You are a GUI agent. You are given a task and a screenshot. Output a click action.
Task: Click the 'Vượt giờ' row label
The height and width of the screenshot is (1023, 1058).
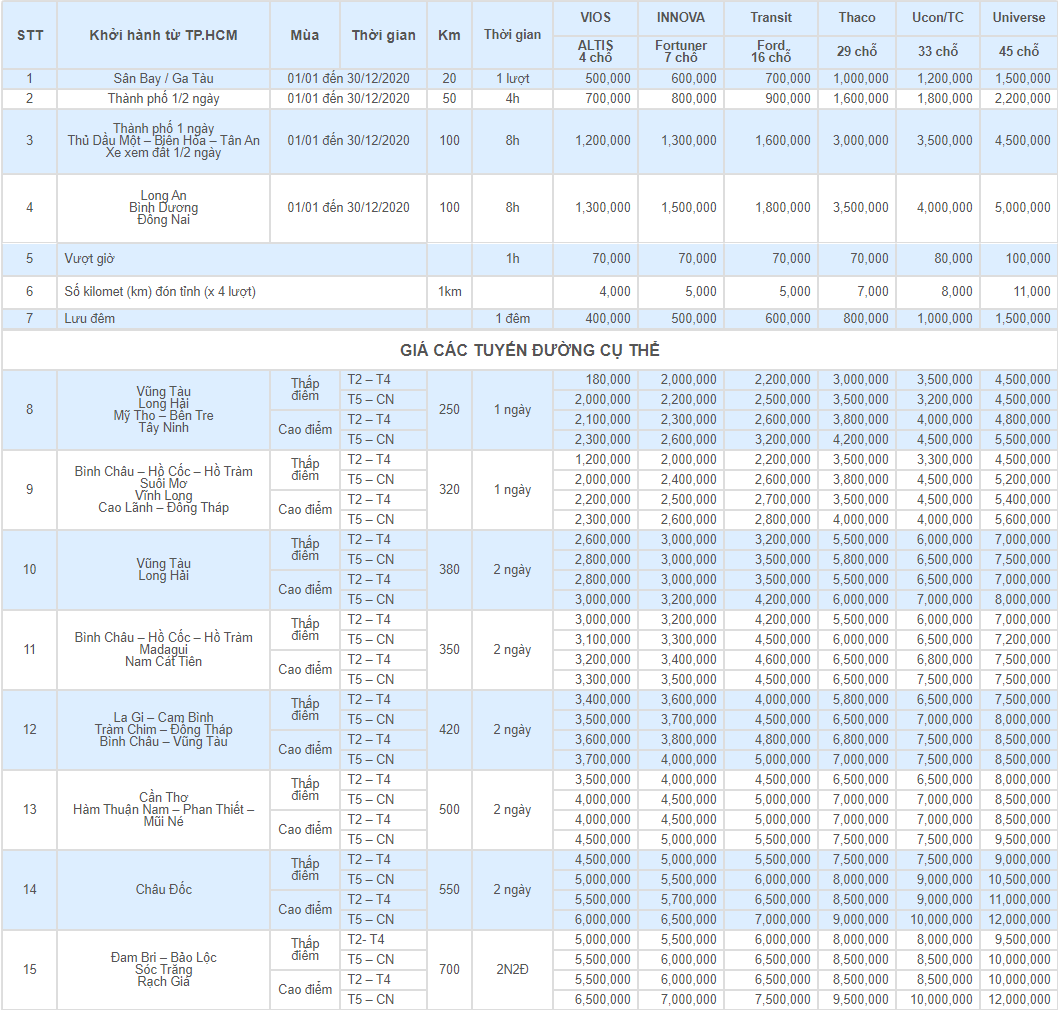90,259
